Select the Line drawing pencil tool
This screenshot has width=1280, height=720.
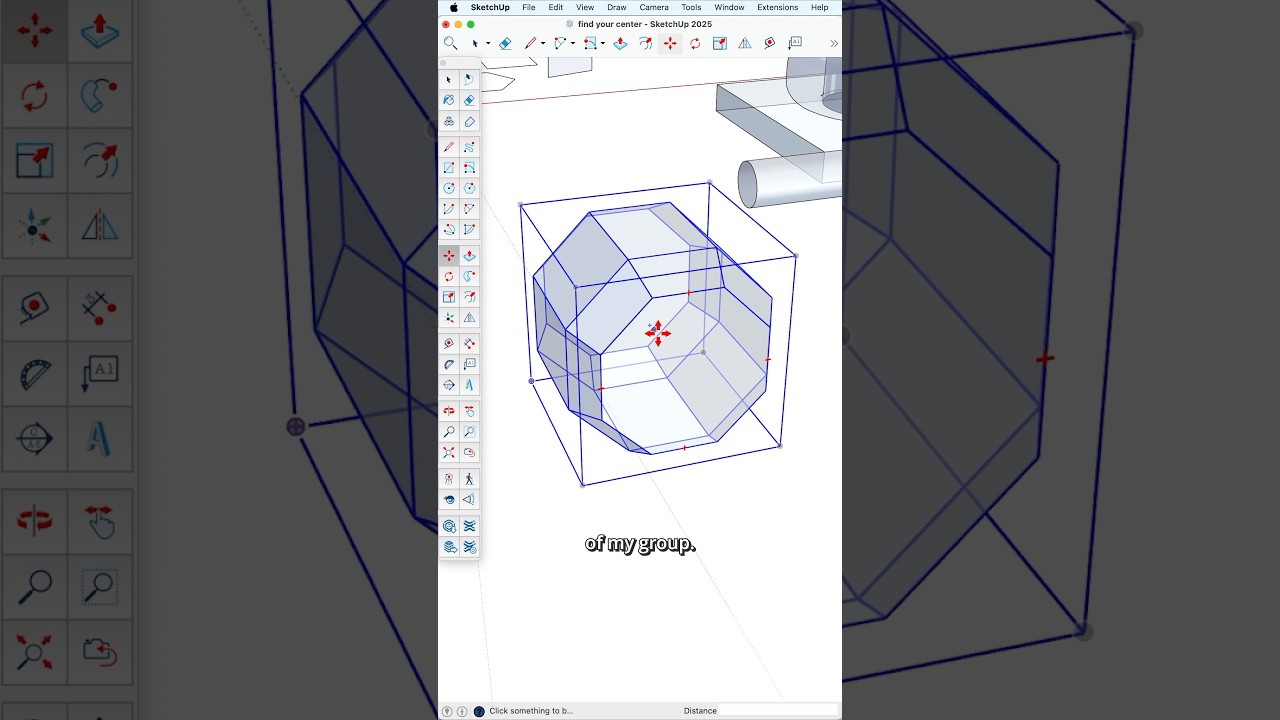click(x=531, y=43)
